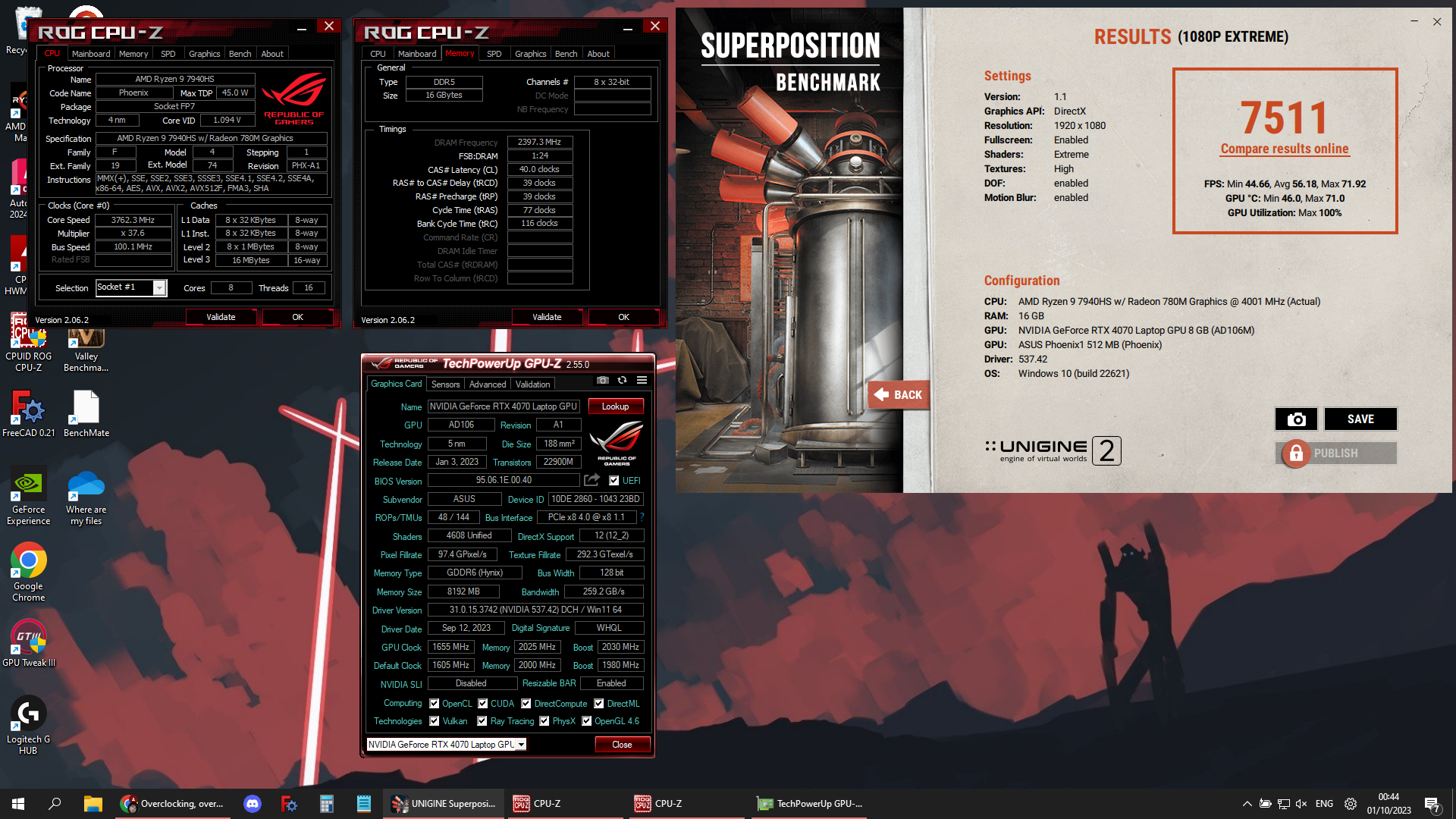The image size is (1456, 819).
Task: Click the taskbar search magnifier
Action: coord(55,804)
